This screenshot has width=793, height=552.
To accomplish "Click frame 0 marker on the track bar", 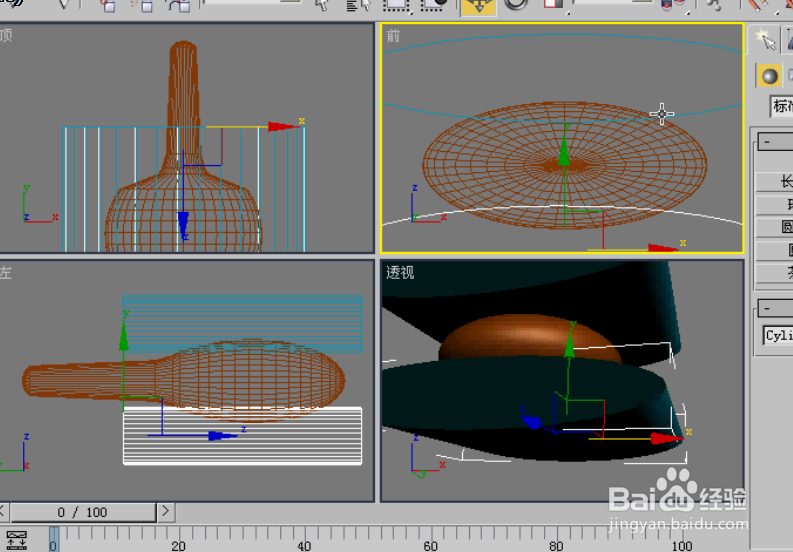I will (54, 539).
